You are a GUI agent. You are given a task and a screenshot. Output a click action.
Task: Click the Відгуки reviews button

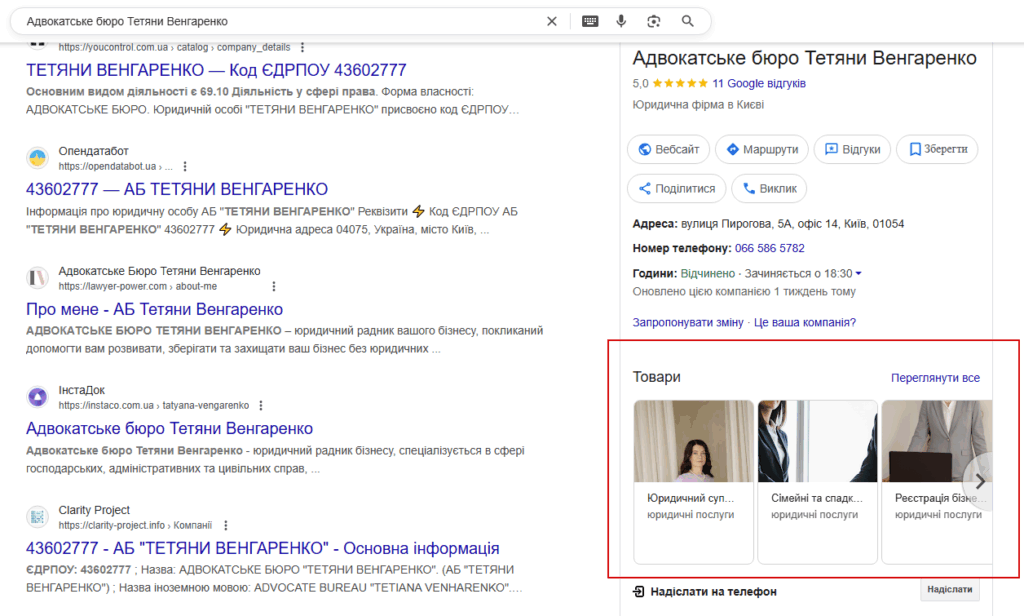click(851, 149)
